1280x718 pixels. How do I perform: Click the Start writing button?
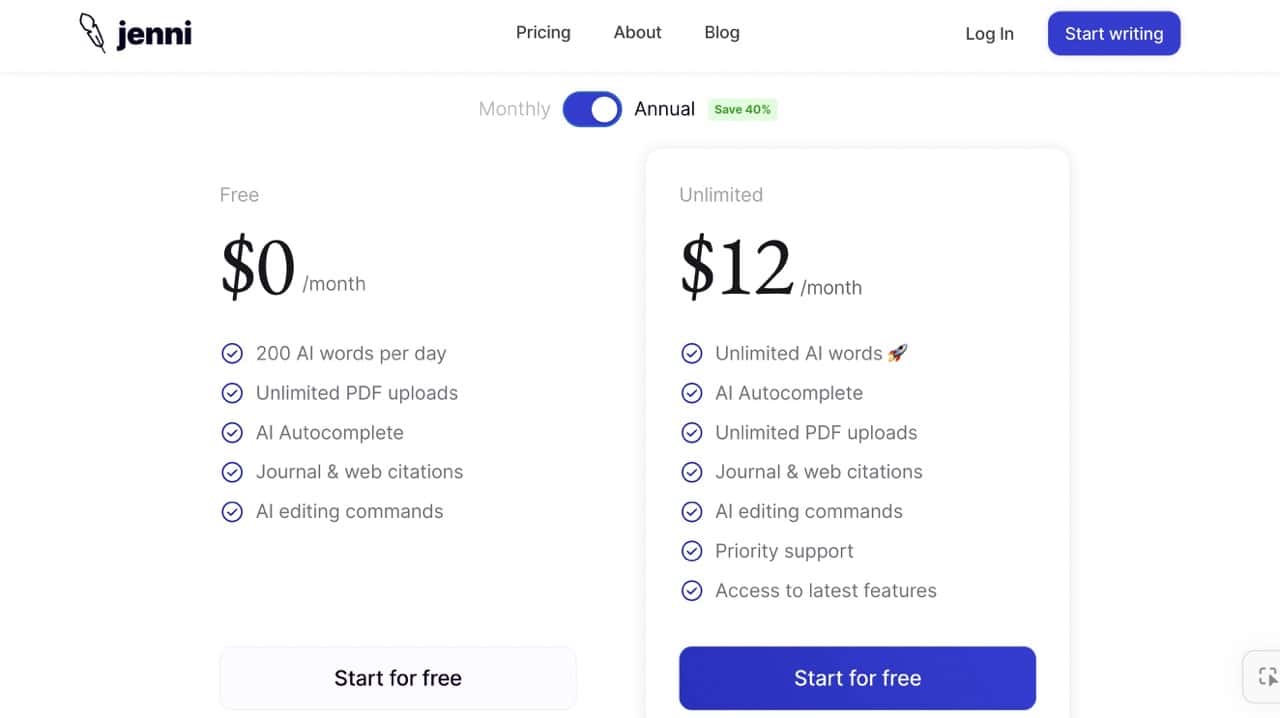[1113, 33]
